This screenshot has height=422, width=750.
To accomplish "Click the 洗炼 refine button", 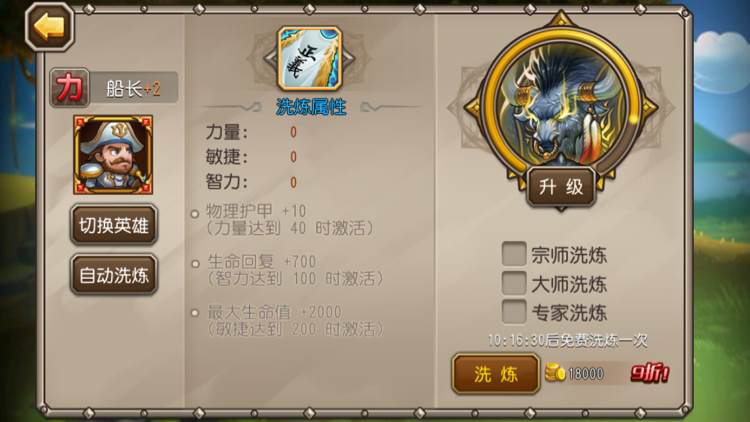I will (496, 374).
